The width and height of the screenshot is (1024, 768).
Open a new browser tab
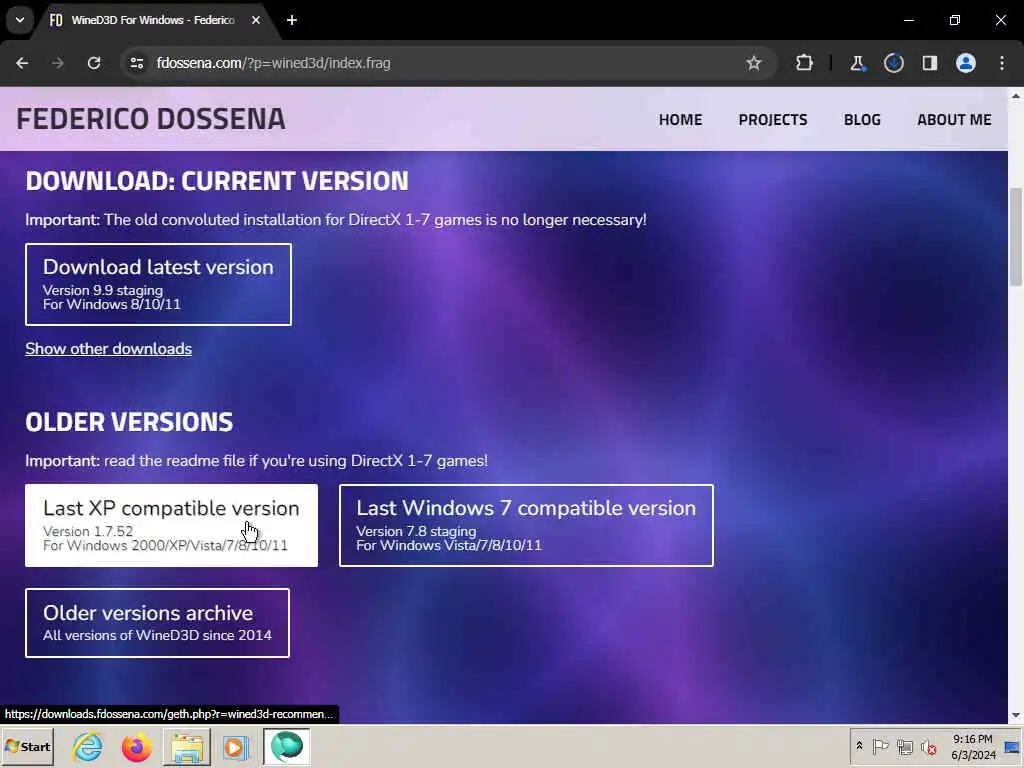tap(292, 20)
